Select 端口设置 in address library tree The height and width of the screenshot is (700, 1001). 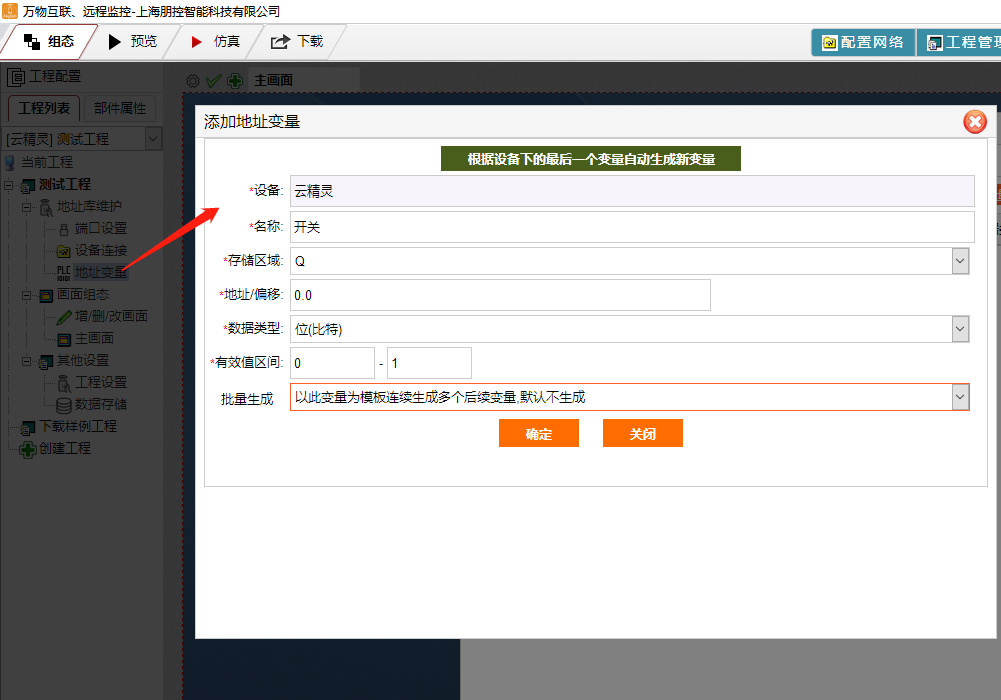tap(100, 228)
